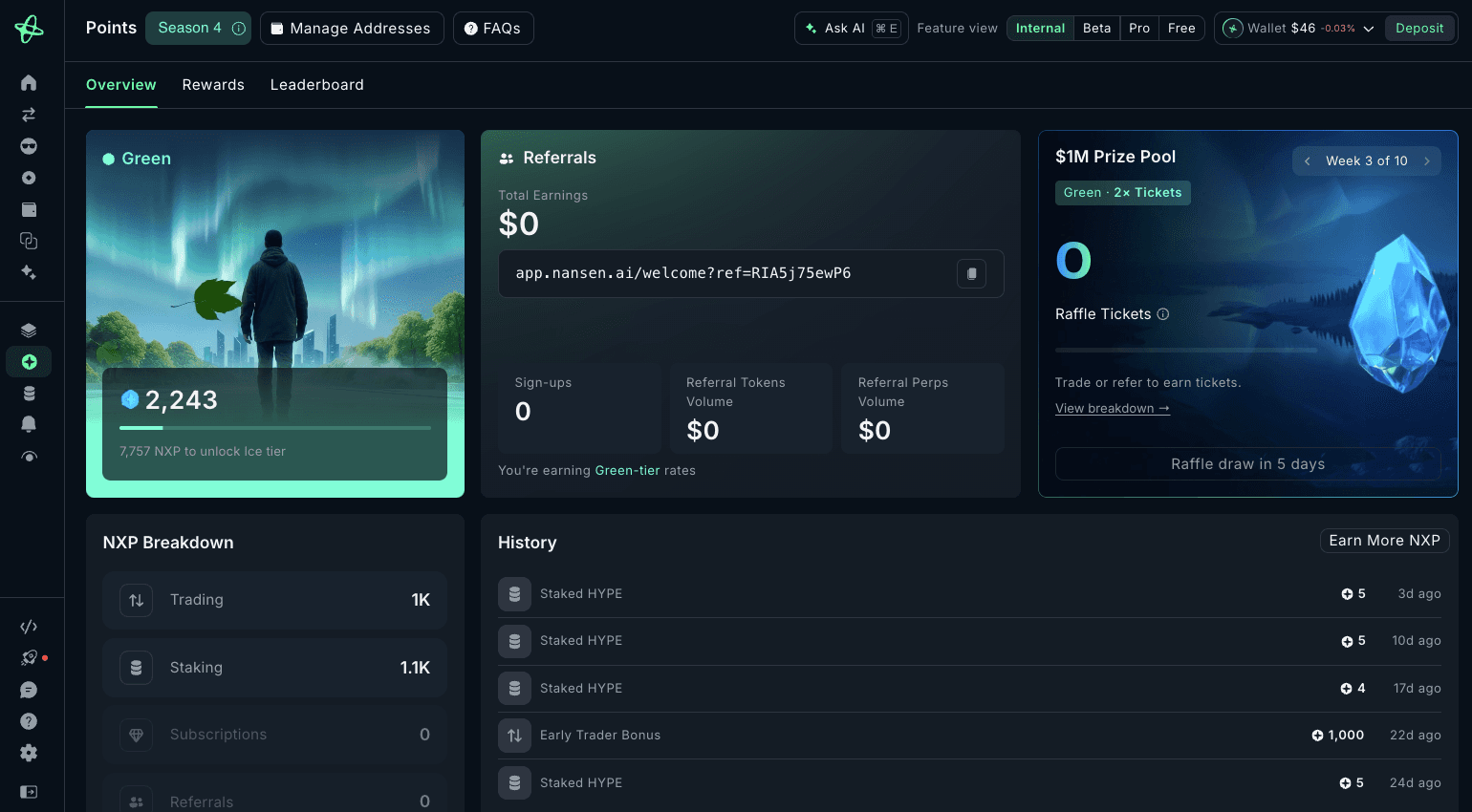The width and height of the screenshot is (1472, 812).
Task: Click the Raffle Tickets progress bar
Action: 1186,351
